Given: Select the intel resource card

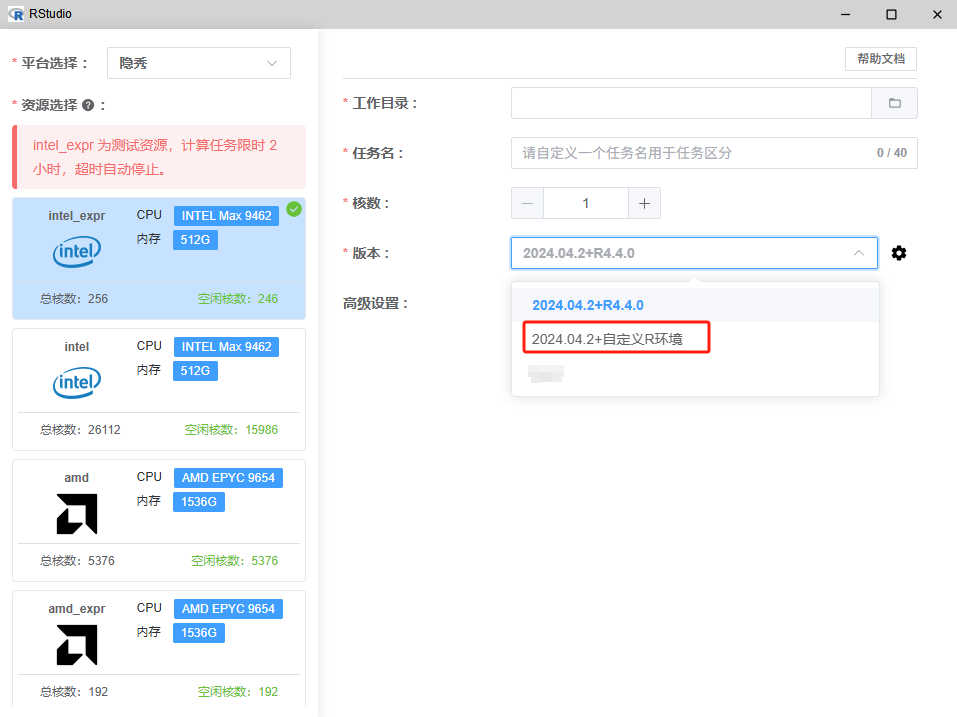Looking at the screenshot, I should [159, 389].
